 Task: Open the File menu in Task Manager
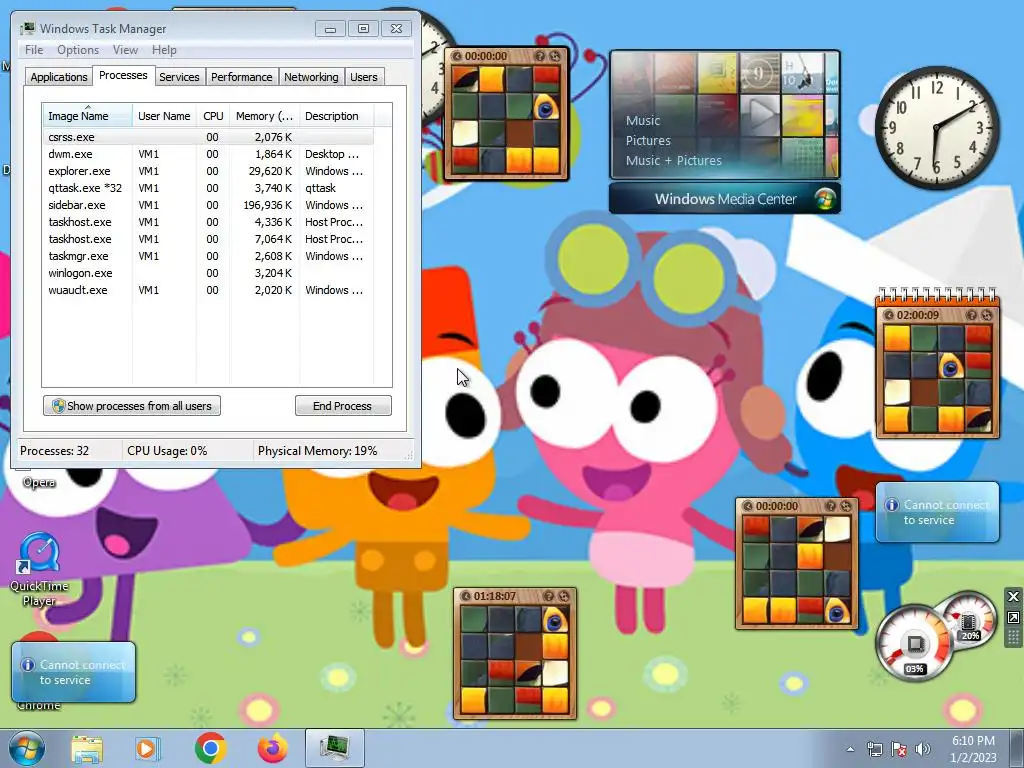click(34, 50)
